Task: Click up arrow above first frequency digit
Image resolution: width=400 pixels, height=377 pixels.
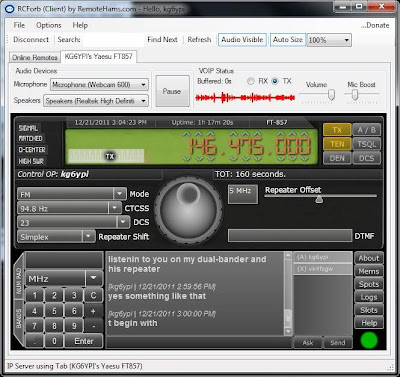Action: click(x=187, y=134)
